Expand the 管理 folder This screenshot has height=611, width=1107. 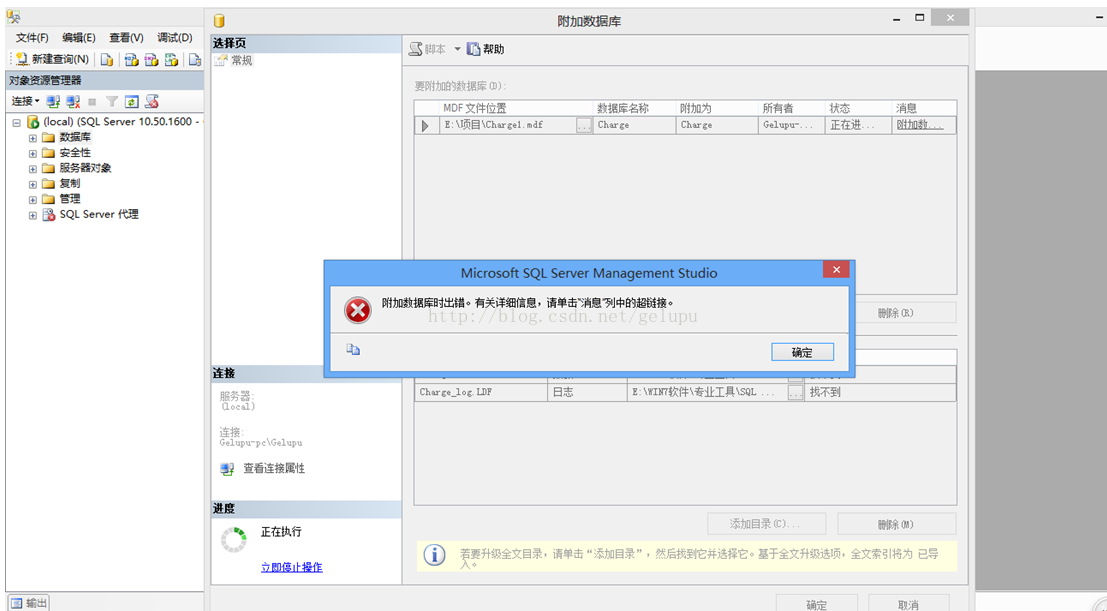(32, 200)
